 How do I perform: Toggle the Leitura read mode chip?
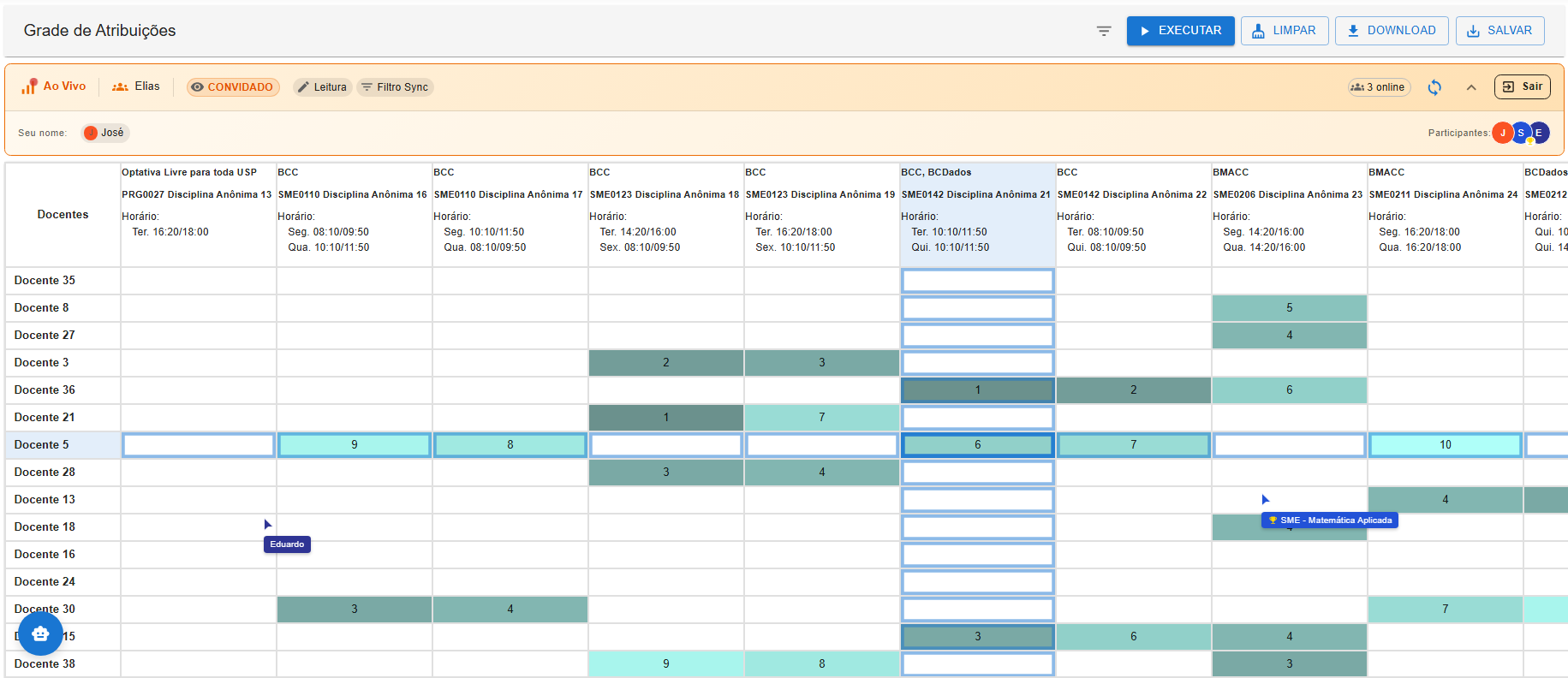pyautogui.click(x=323, y=87)
